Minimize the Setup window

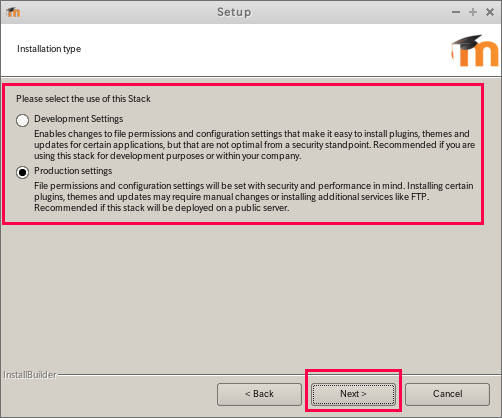coord(456,12)
